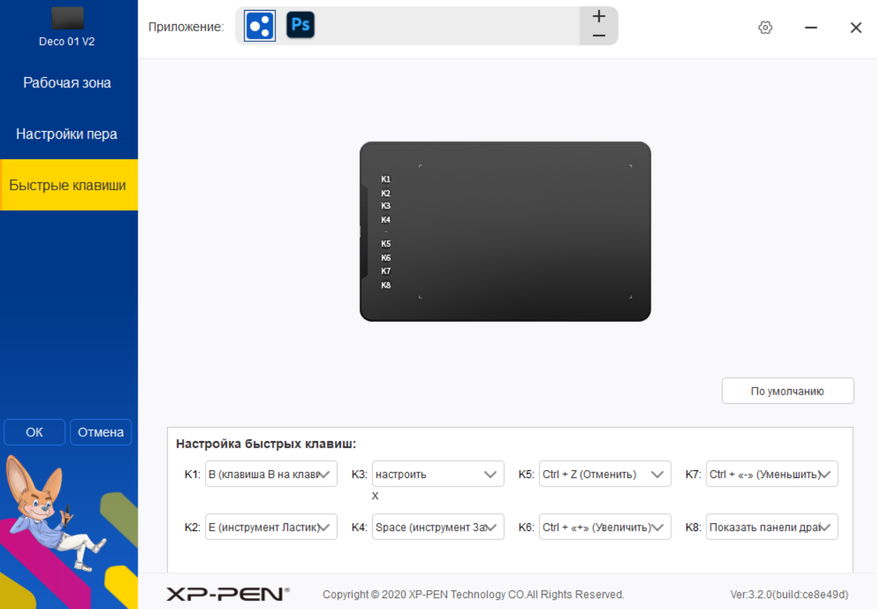This screenshot has width=877, height=609.
Task: Expand the K2 Ластик shortcut dropdown
Action: click(x=271, y=527)
